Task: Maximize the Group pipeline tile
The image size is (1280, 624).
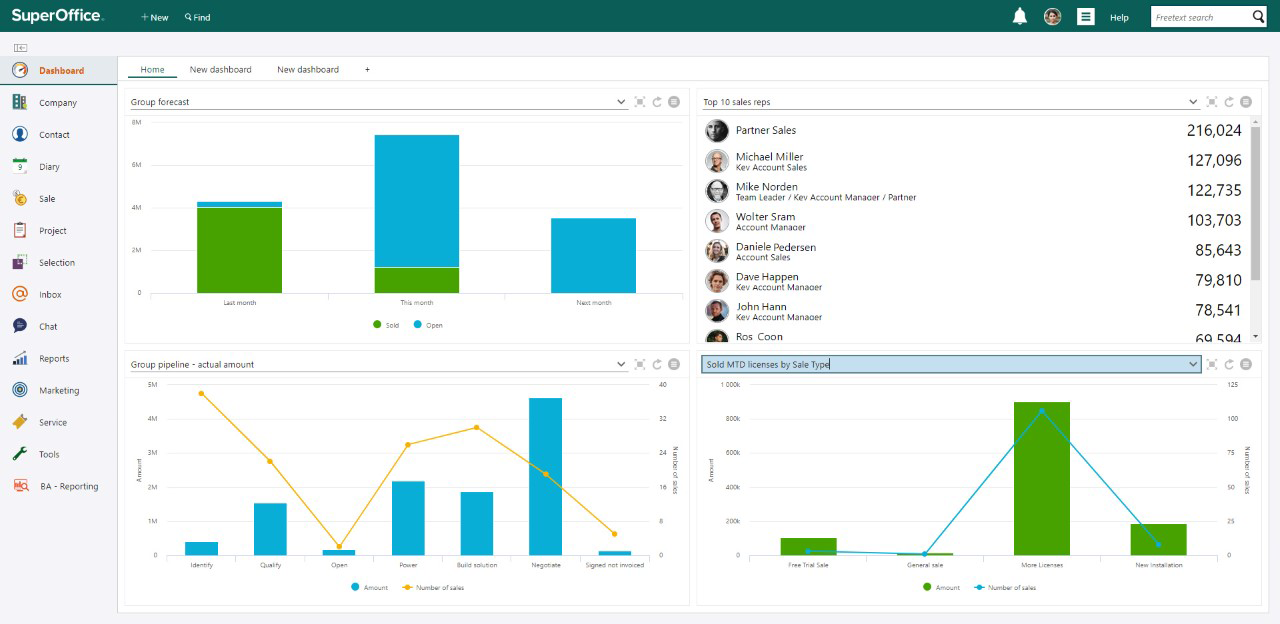Action: 640,364
